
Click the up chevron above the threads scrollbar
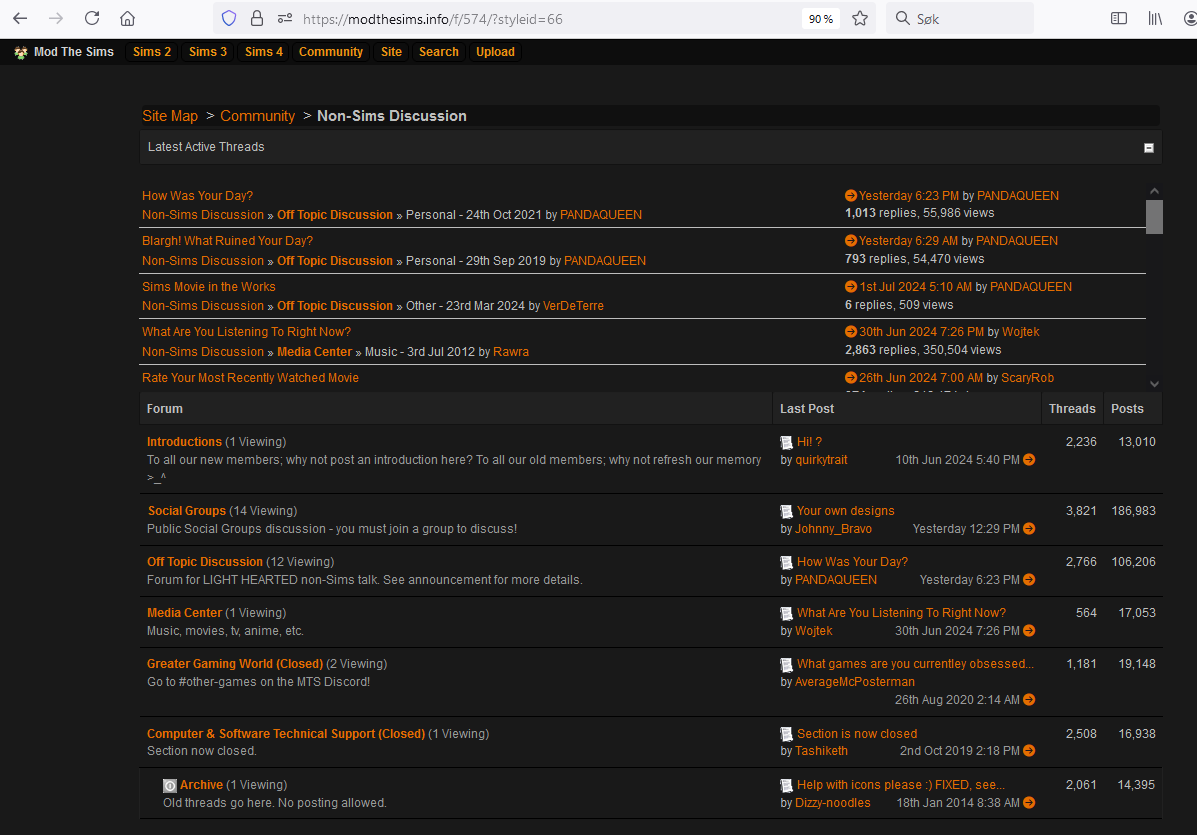(x=1154, y=189)
